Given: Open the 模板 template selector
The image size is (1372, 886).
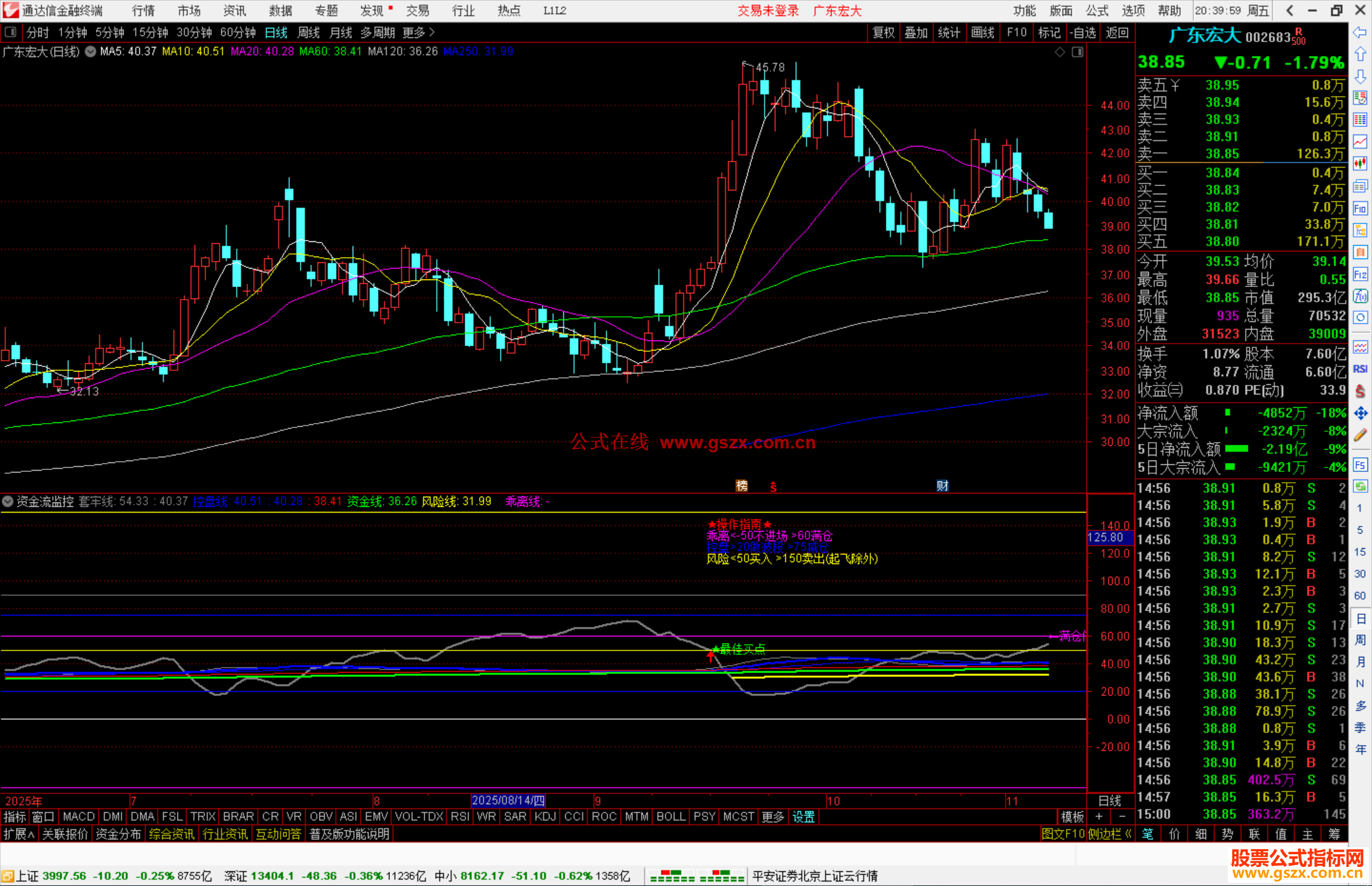Looking at the screenshot, I should (1072, 817).
